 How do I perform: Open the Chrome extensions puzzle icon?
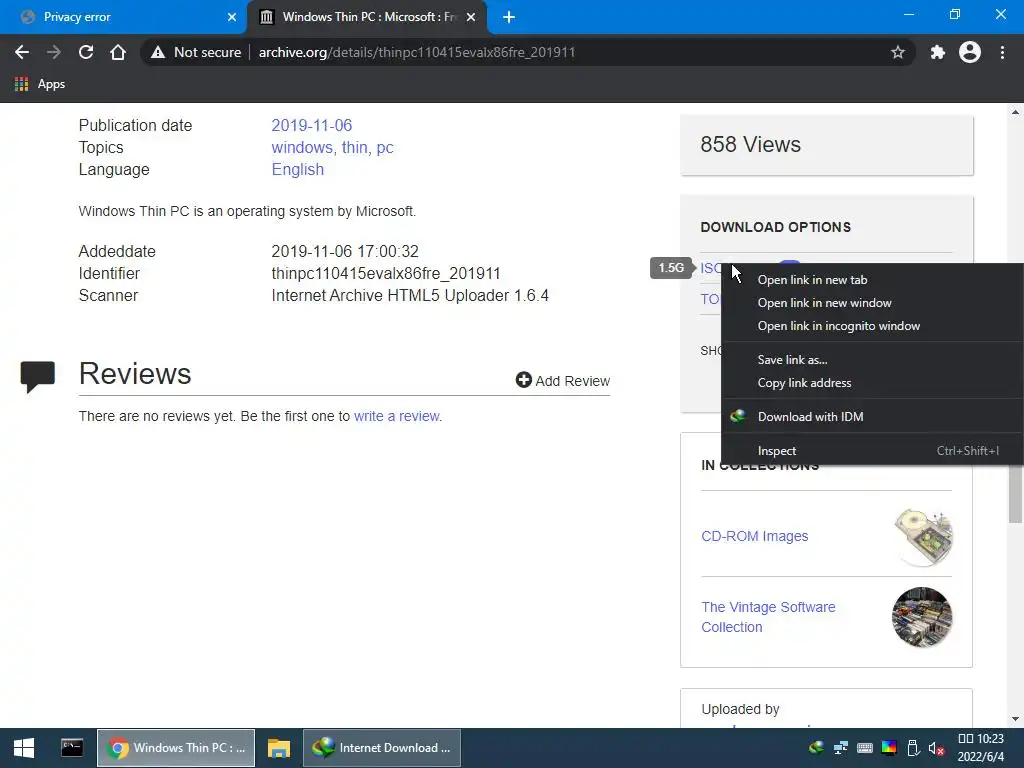tap(938, 52)
